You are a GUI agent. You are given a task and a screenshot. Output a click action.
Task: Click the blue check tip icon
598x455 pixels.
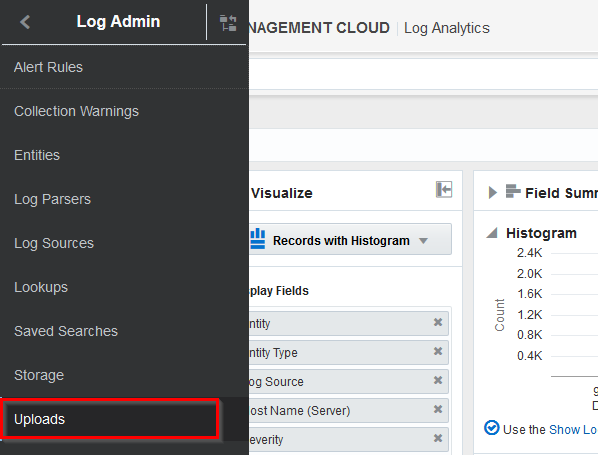492,428
